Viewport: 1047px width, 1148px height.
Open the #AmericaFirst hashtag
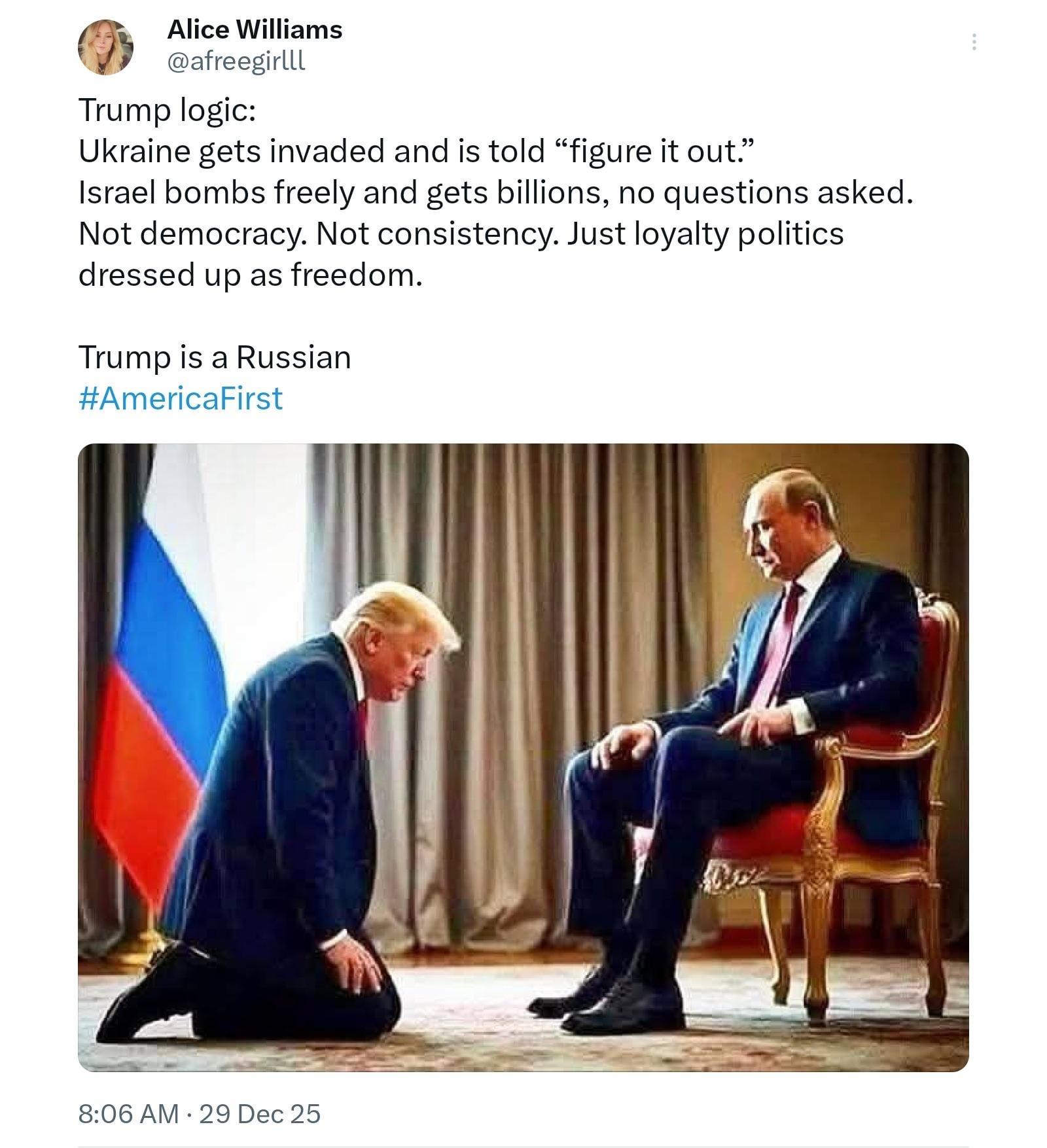pyautogui.click(x=181, y=398)
